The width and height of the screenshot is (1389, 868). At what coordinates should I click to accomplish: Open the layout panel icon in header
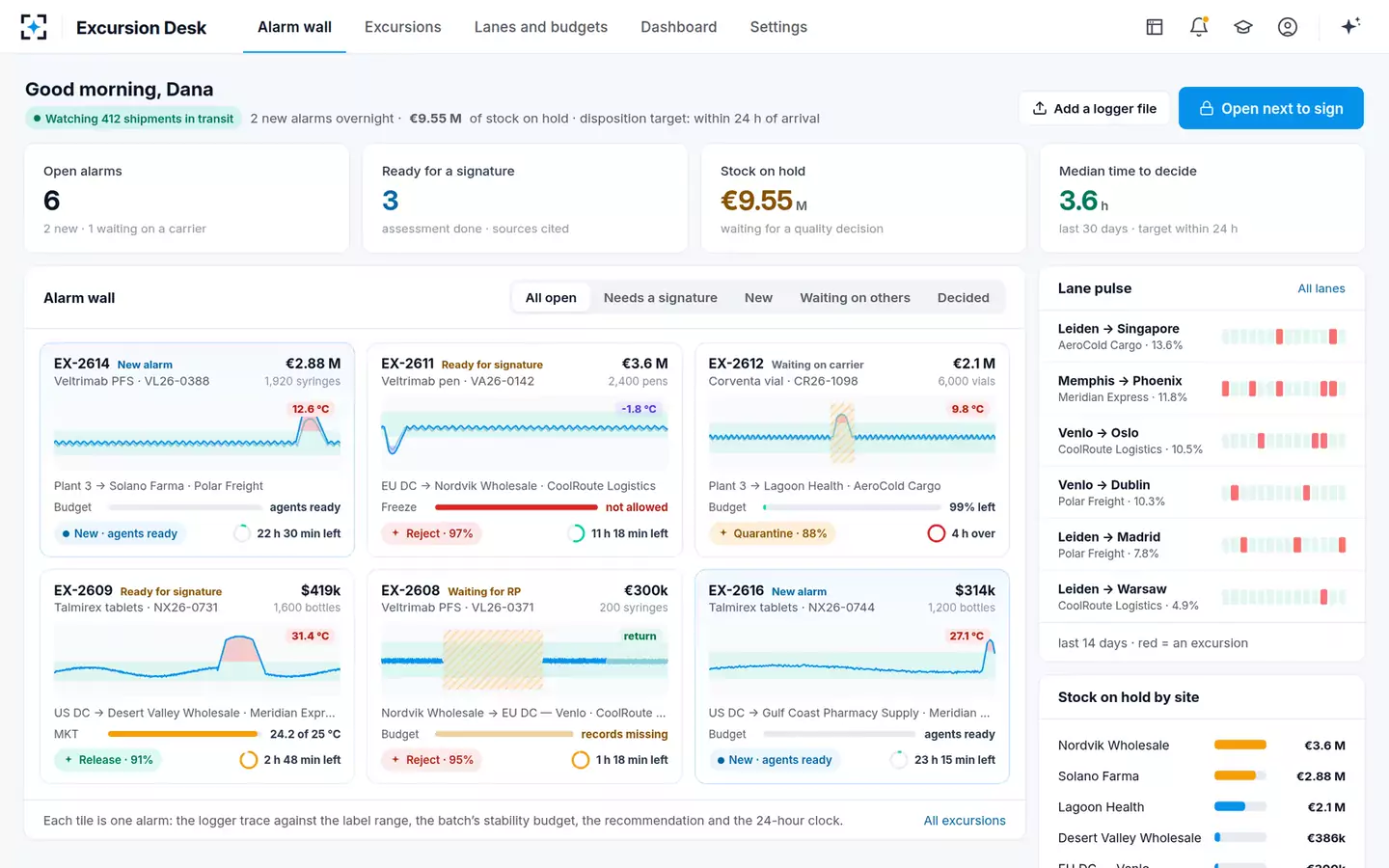click(x=1155, y=27)
